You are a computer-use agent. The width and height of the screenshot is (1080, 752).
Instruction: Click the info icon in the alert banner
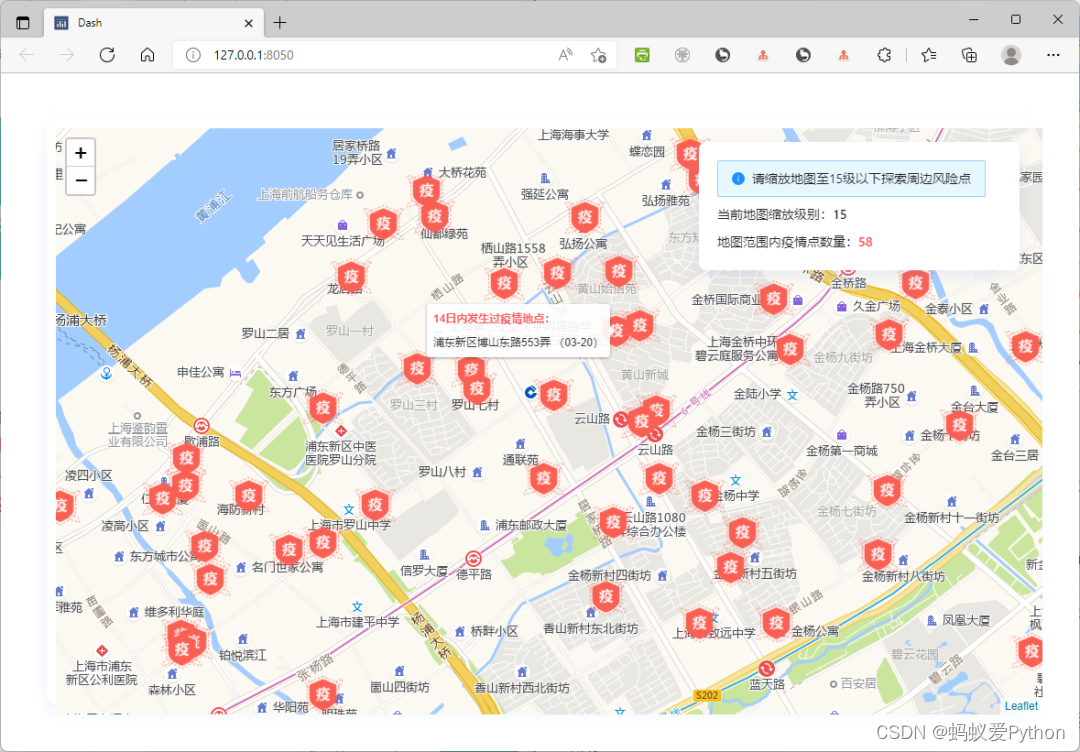(x=738, y=178)
